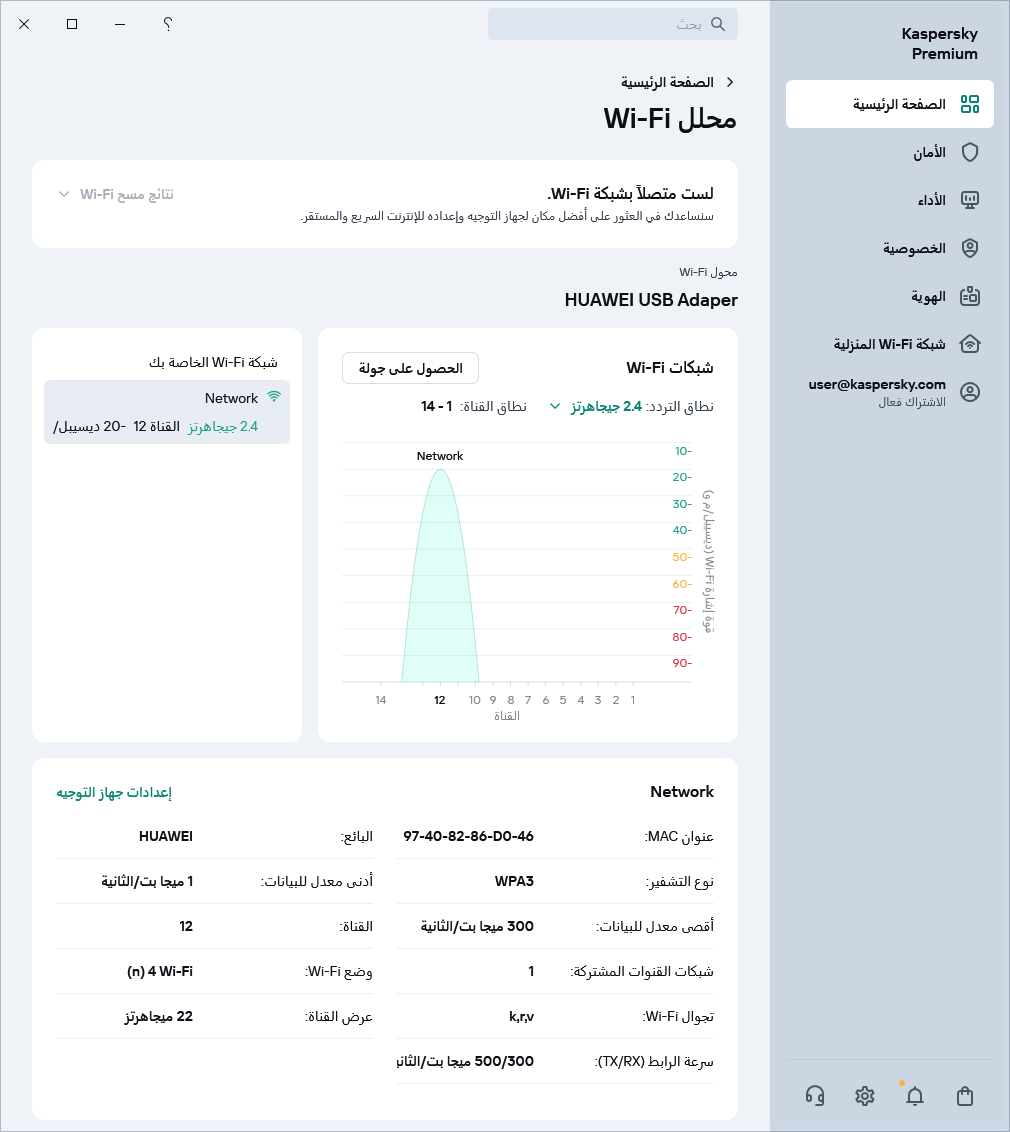Open the الأمان security shield icon
This screenshot has height=1132, width=1010.
click(x=969, y=152)
